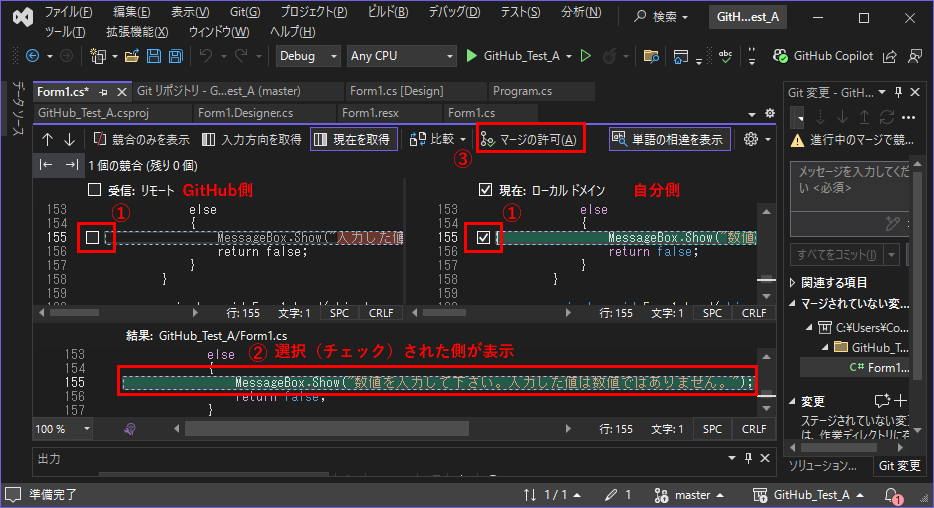Image resolution: width=934 pixels, height=508 pixels.
Task: Click the go to first conflict icon
Action: tap(46, 165)
